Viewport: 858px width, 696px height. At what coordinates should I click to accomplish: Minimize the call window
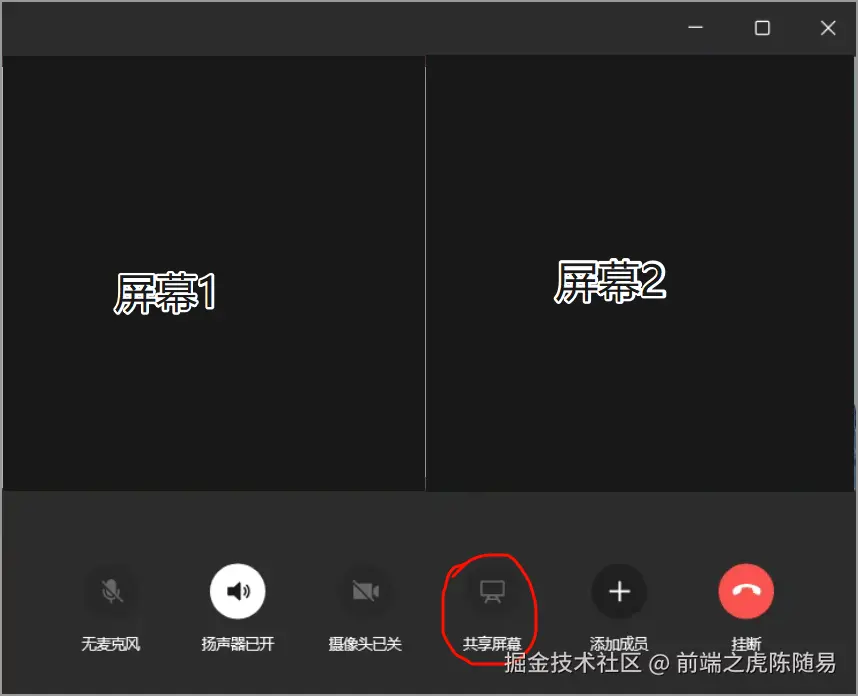(x=695, y=28)
